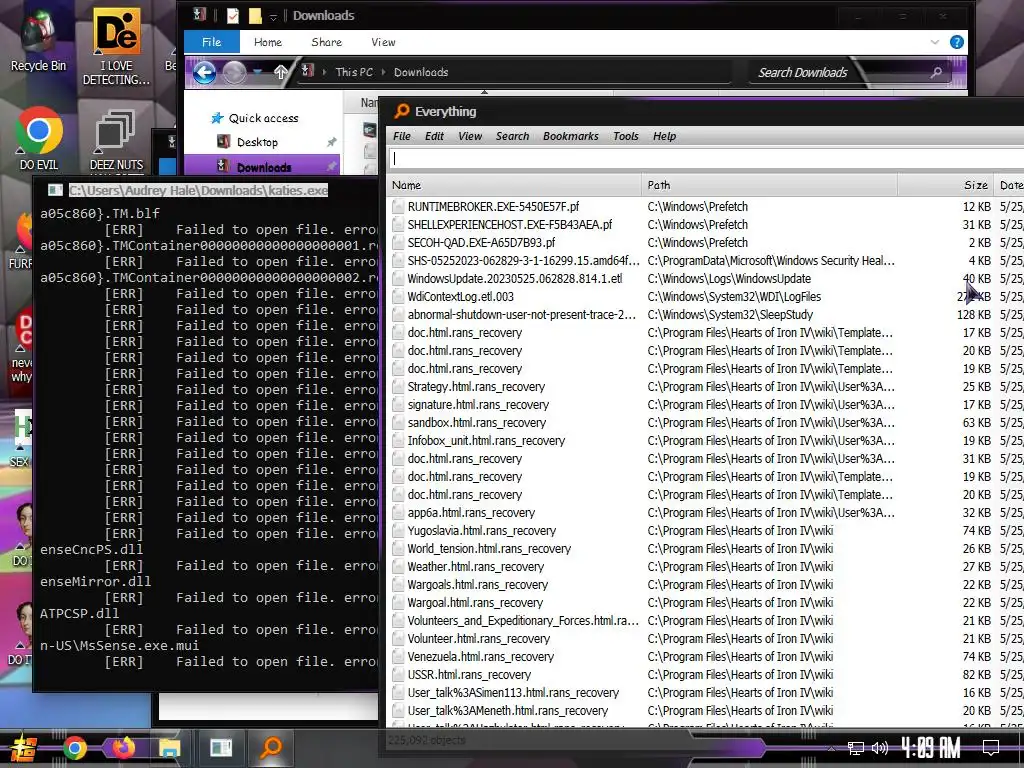This screenshot has width=1024, height=768.
Task: Click the clock showing 4:09 AM
Action: 931,747
